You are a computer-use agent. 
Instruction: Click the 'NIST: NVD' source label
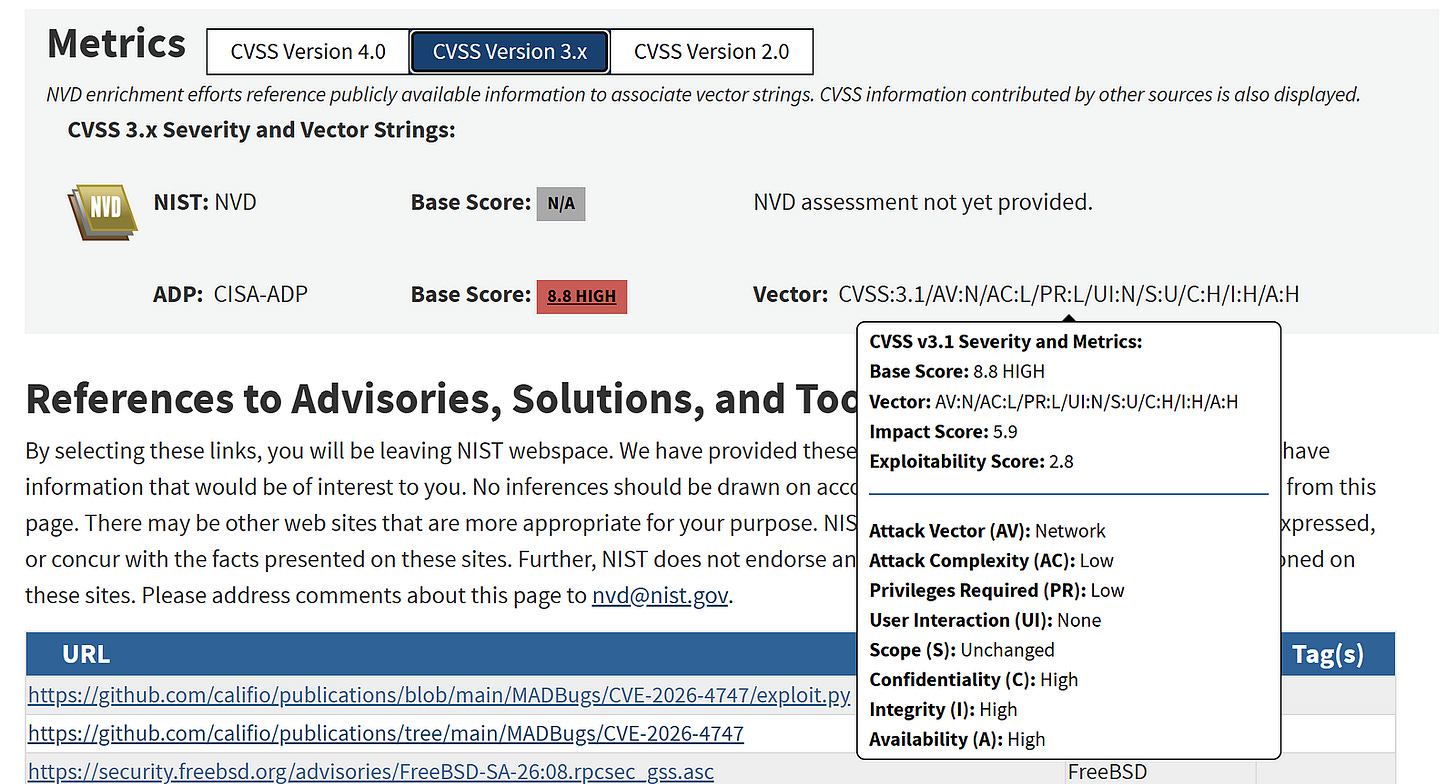205,202
